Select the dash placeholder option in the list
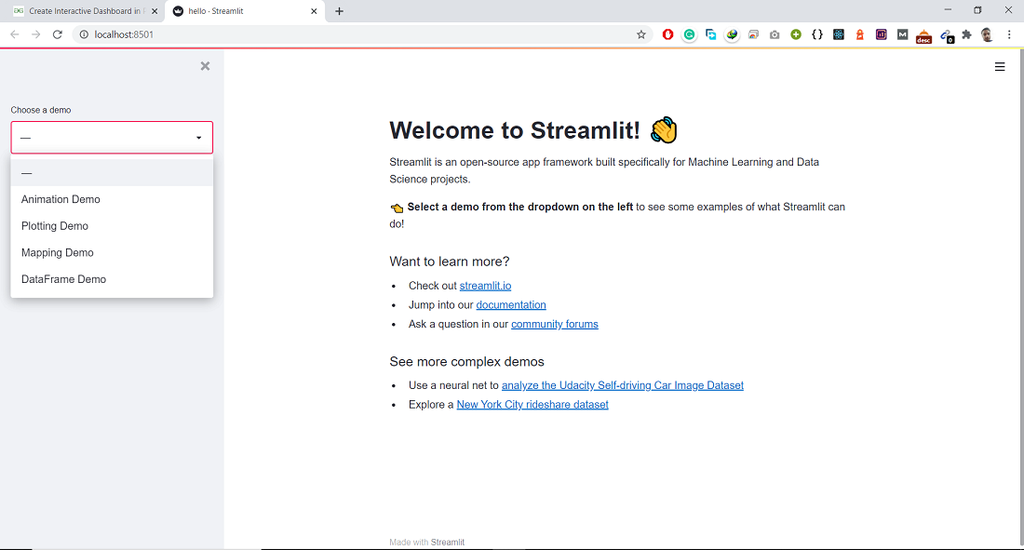 pos(112,173)
